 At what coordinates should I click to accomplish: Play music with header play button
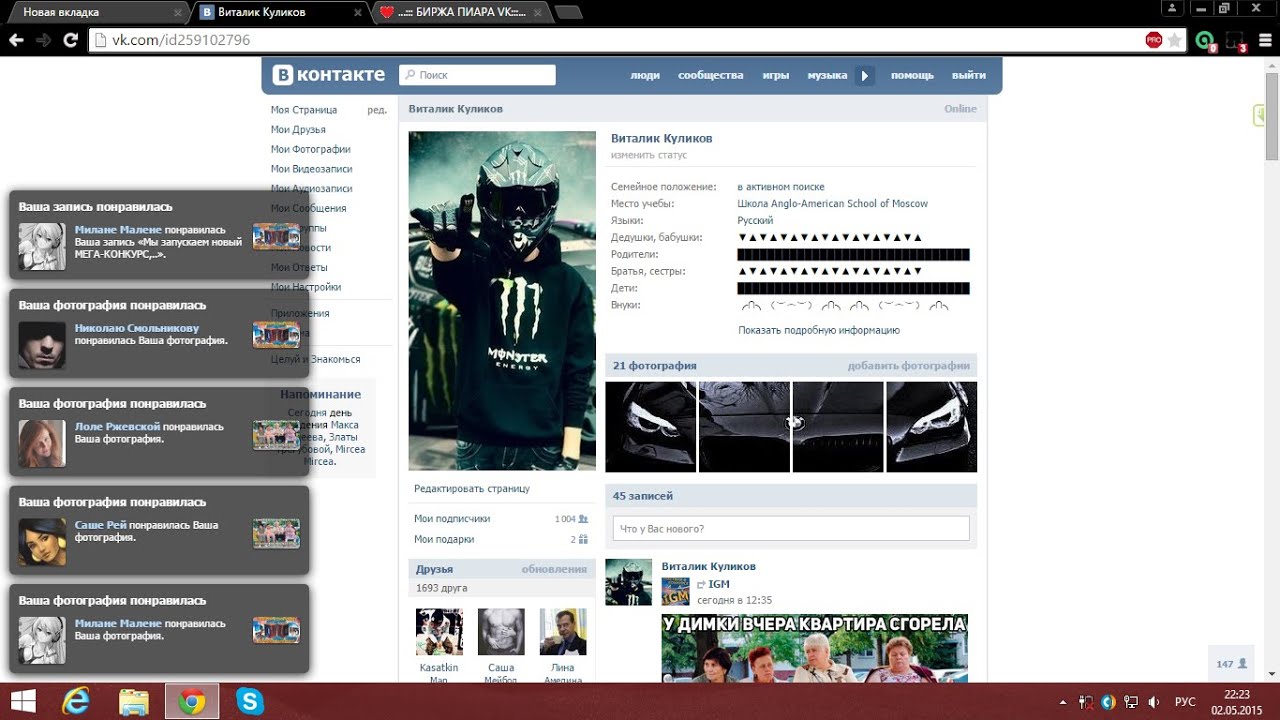(865, 75)
